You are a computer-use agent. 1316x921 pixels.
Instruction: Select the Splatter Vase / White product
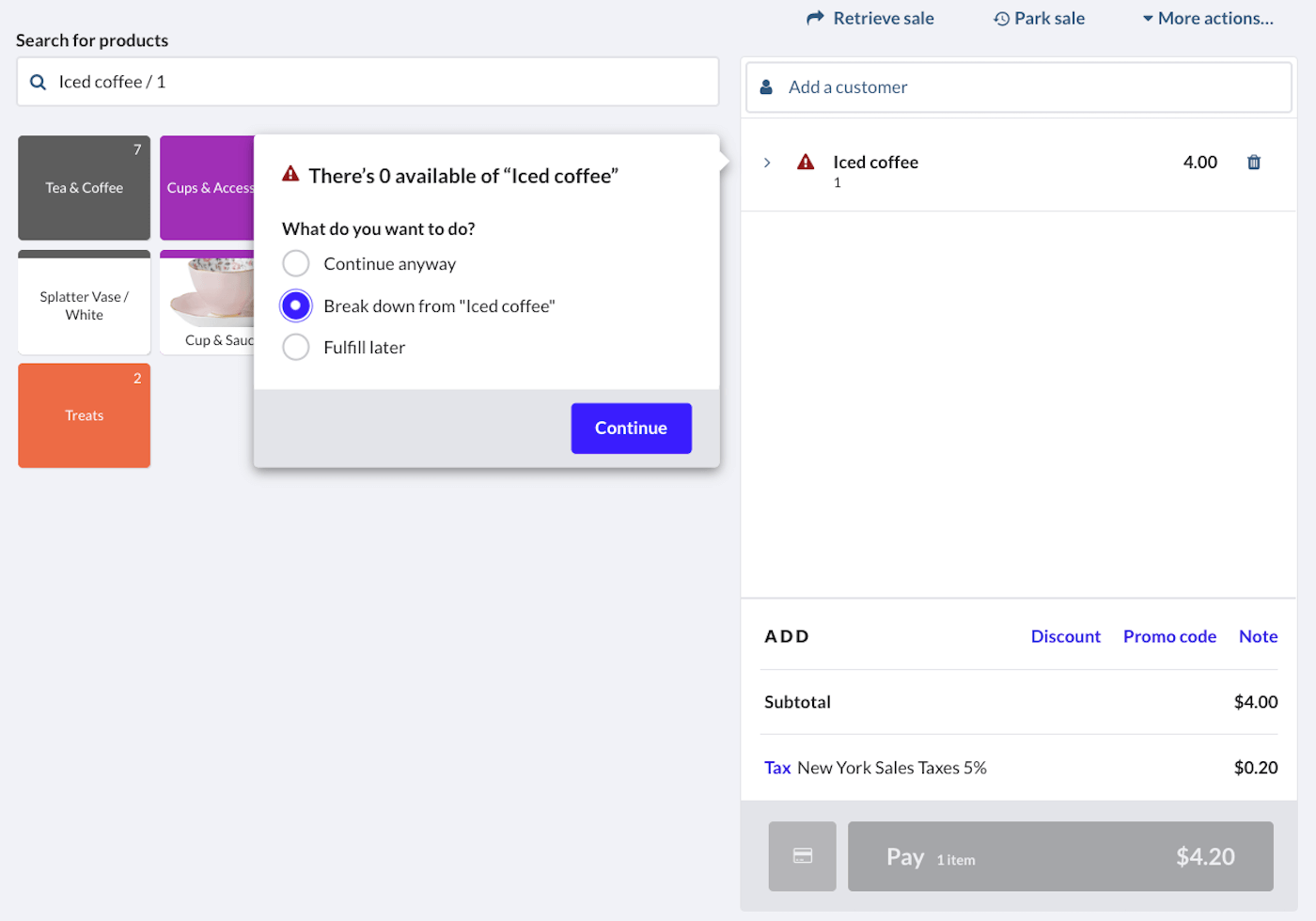pyautogui.click(x=85, y=305)
